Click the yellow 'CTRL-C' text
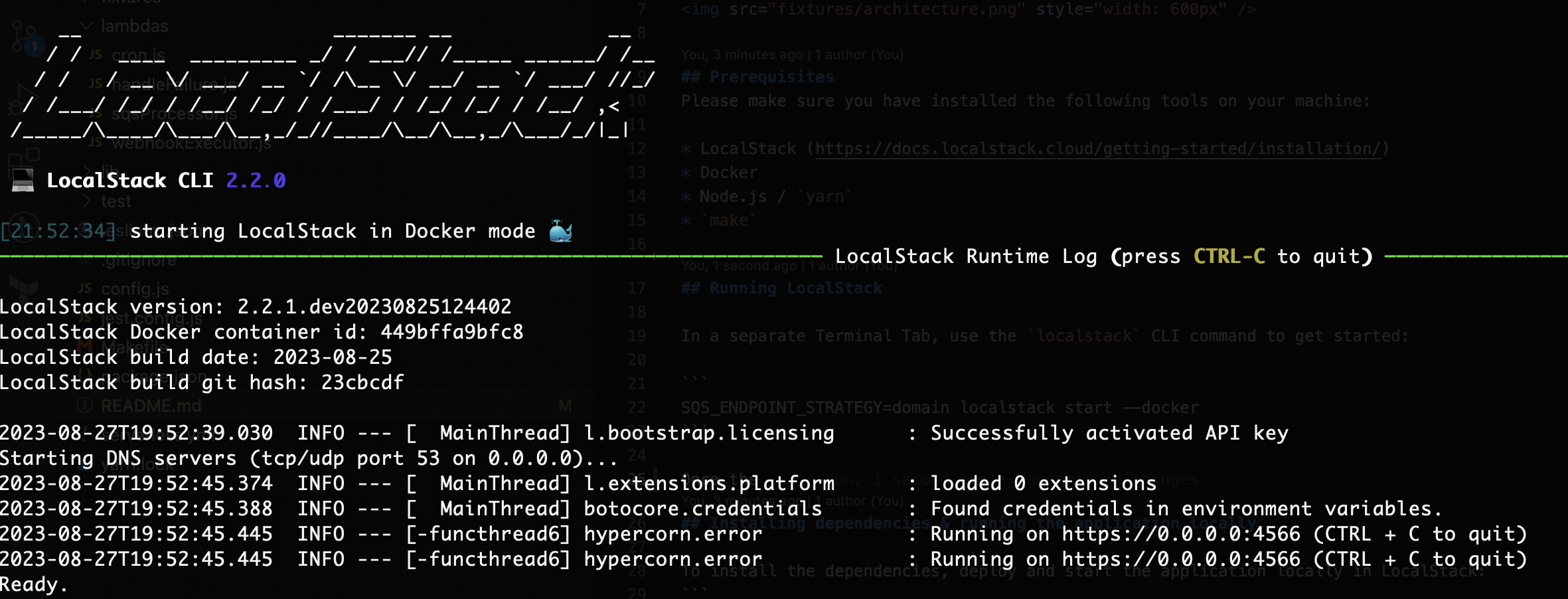This screenshot has height=599, width=1568. coord(1229,256)
